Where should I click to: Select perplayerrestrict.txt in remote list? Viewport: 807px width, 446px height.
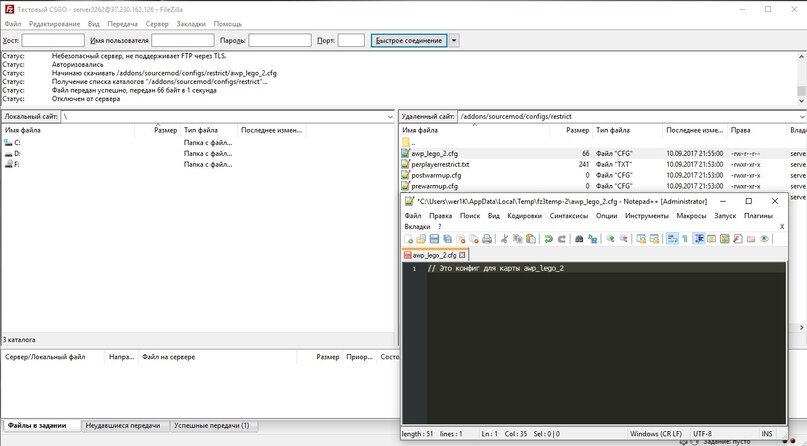pyautogui.click(x=603, y=164)
